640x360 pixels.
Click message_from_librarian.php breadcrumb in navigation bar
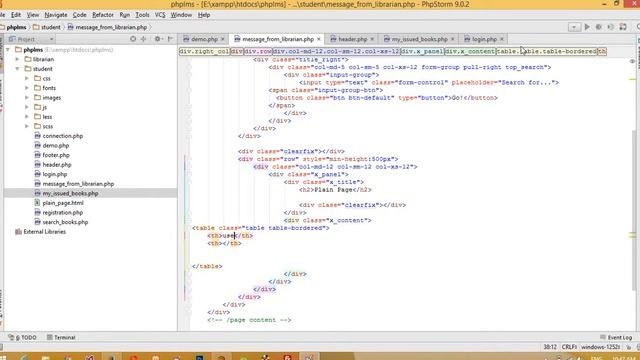(x=107, y=27)
